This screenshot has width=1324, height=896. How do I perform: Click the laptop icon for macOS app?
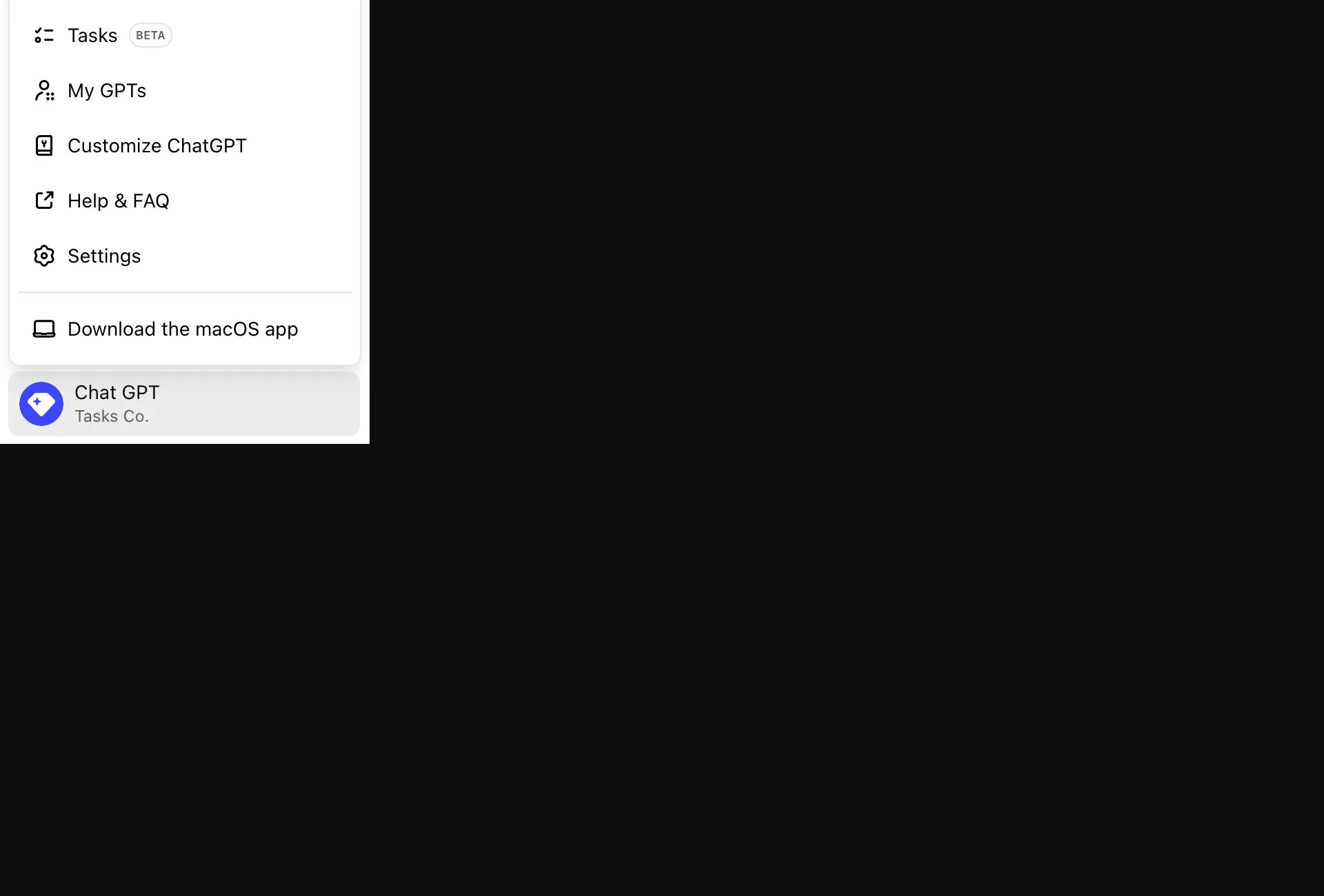click(x=44, y=329)
